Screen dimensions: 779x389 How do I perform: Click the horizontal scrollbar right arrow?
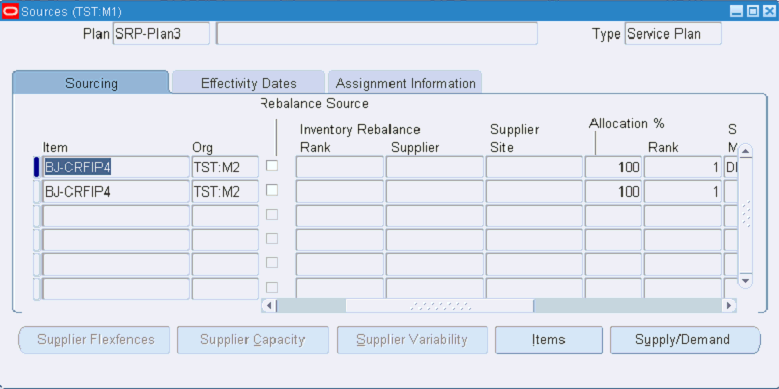(729, 306)
